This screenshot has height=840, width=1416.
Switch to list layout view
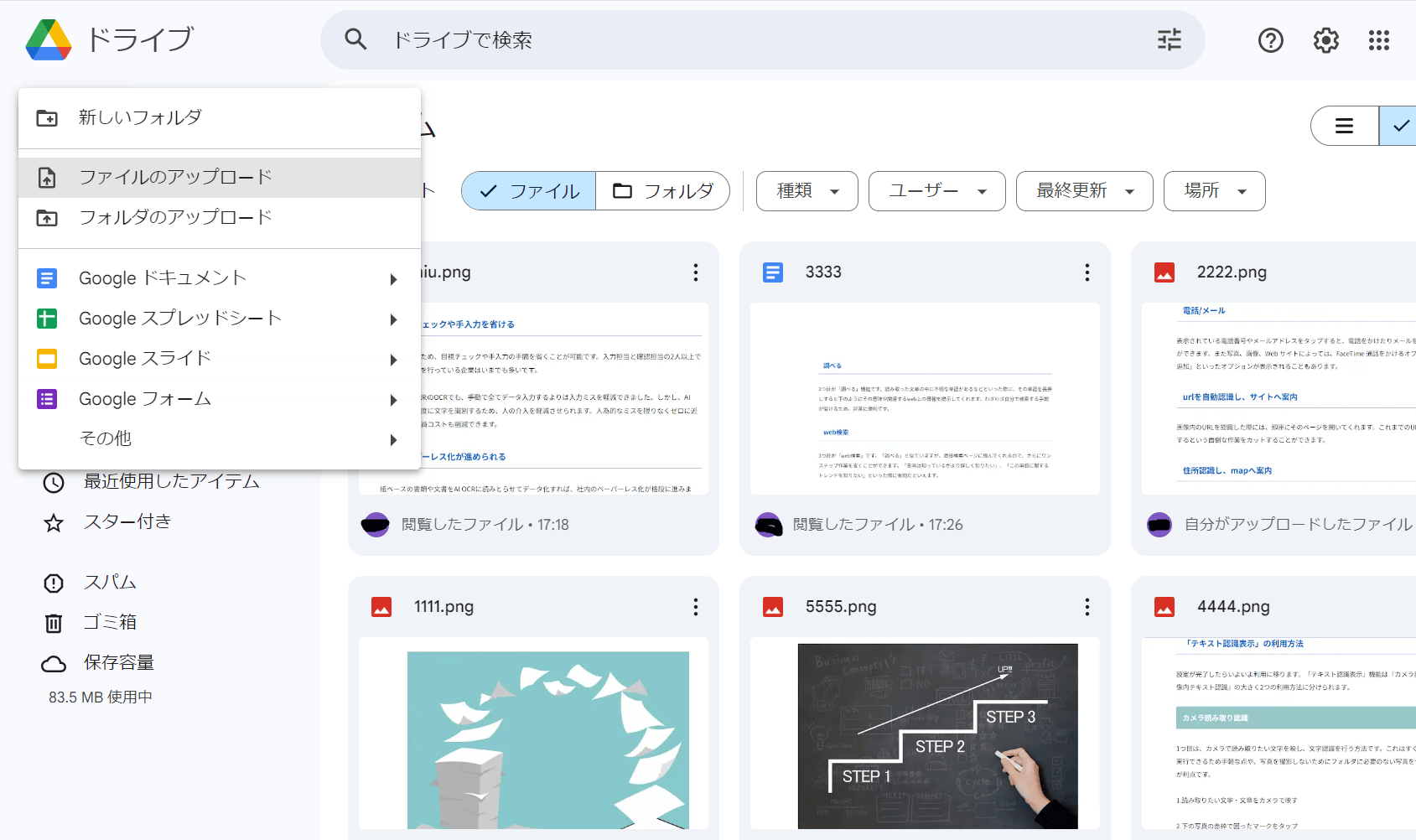coord(1345,126)
